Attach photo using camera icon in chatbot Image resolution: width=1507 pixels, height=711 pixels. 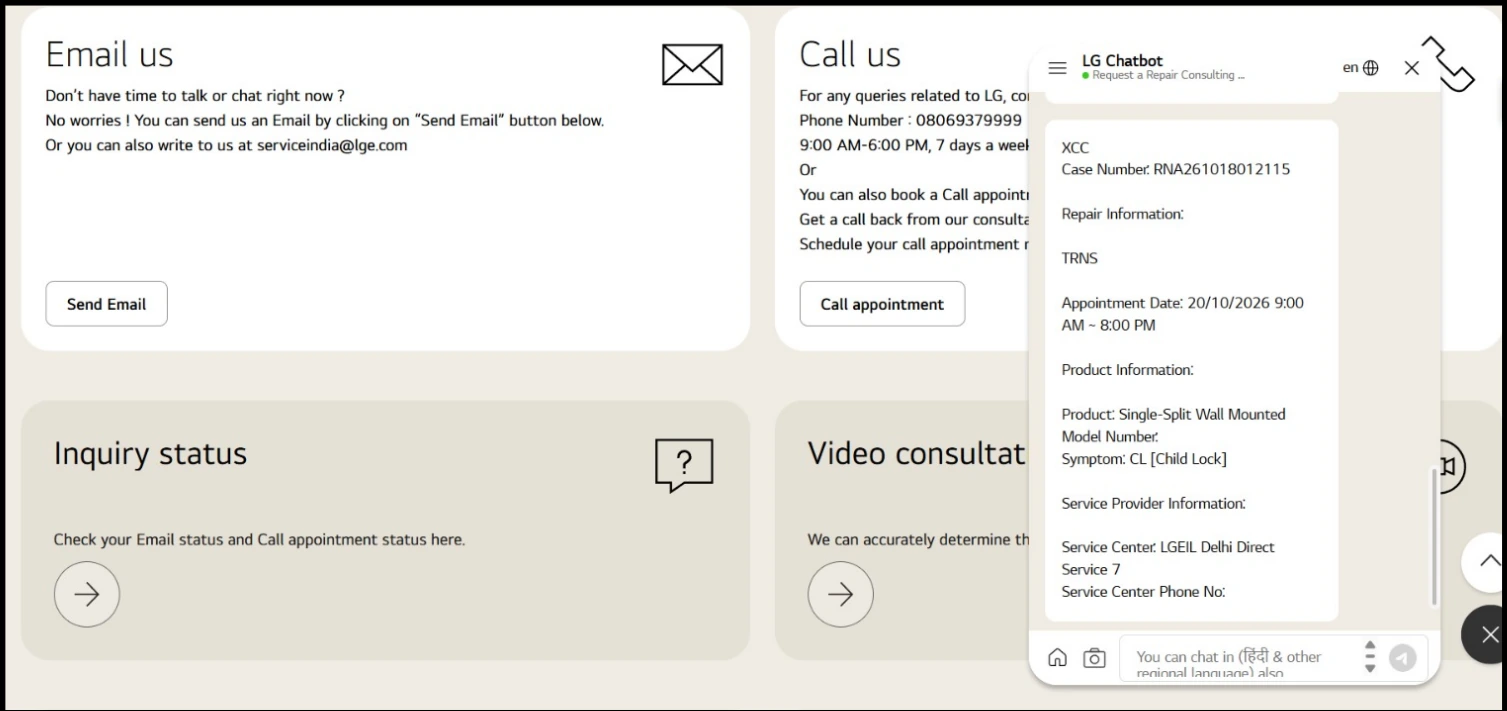point(1094,657)
